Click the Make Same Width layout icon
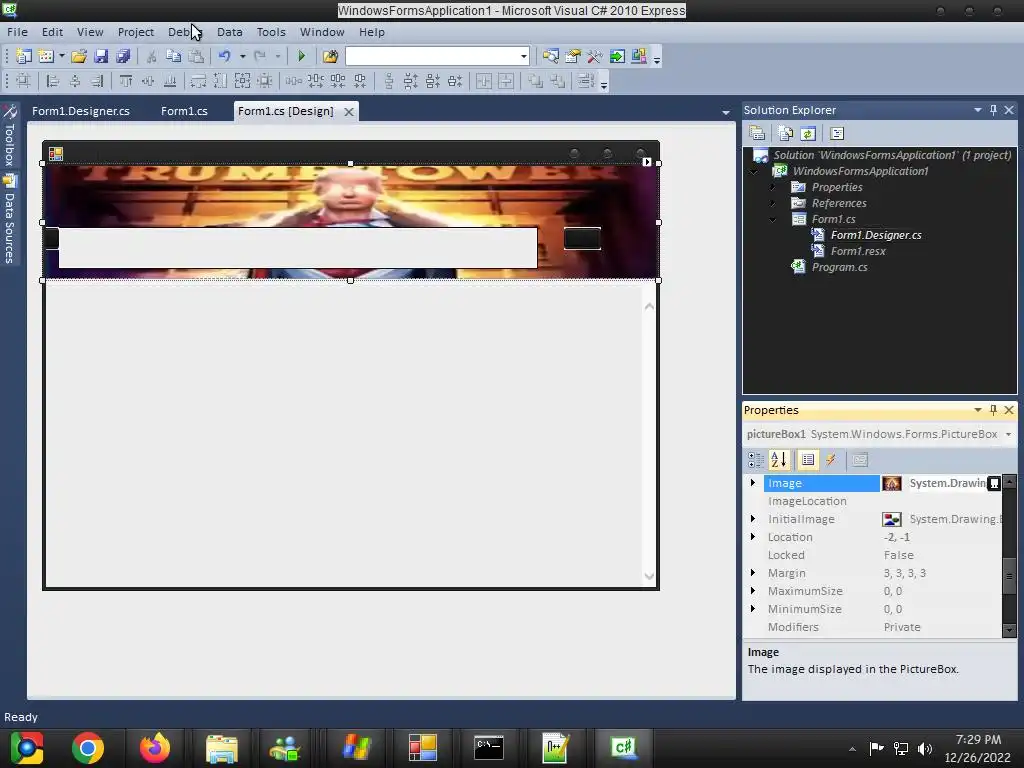Image resolution: width=1024 pixels, height=768 pixels. 198,81
